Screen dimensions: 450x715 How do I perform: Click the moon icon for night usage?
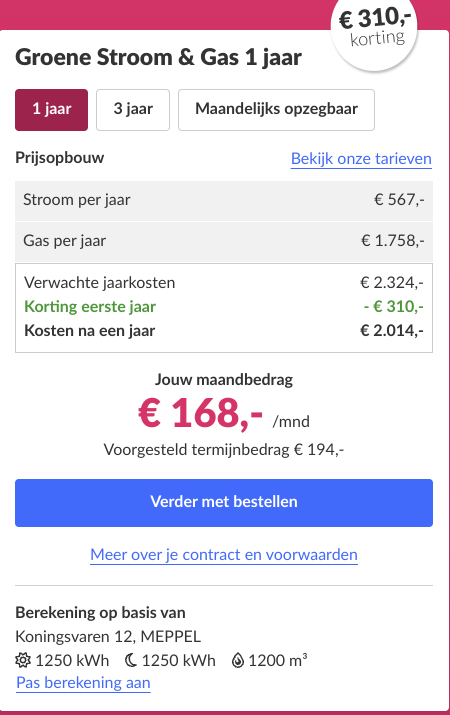click(131, 660)
